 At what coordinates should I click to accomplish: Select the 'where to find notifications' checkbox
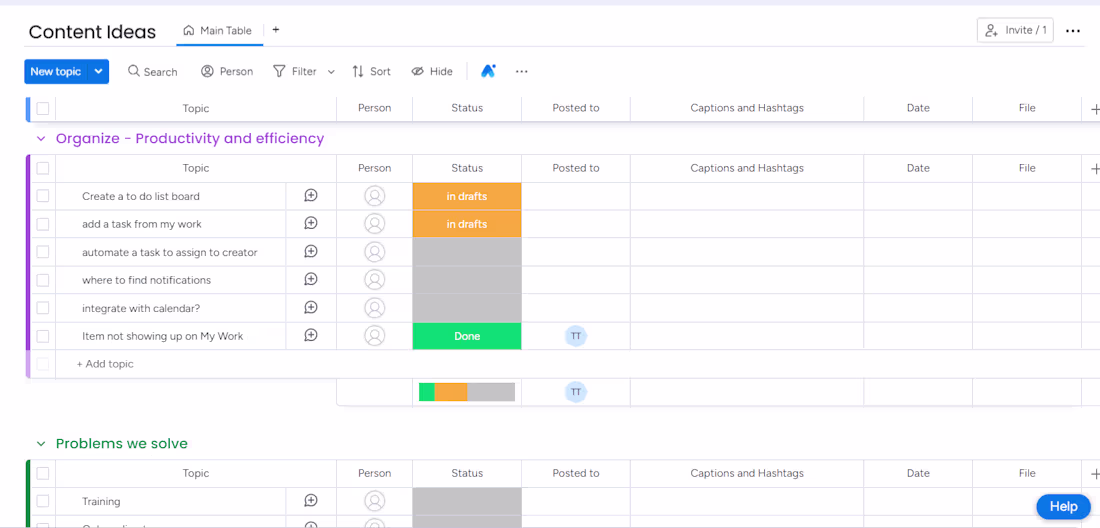[x=43, y=280]
